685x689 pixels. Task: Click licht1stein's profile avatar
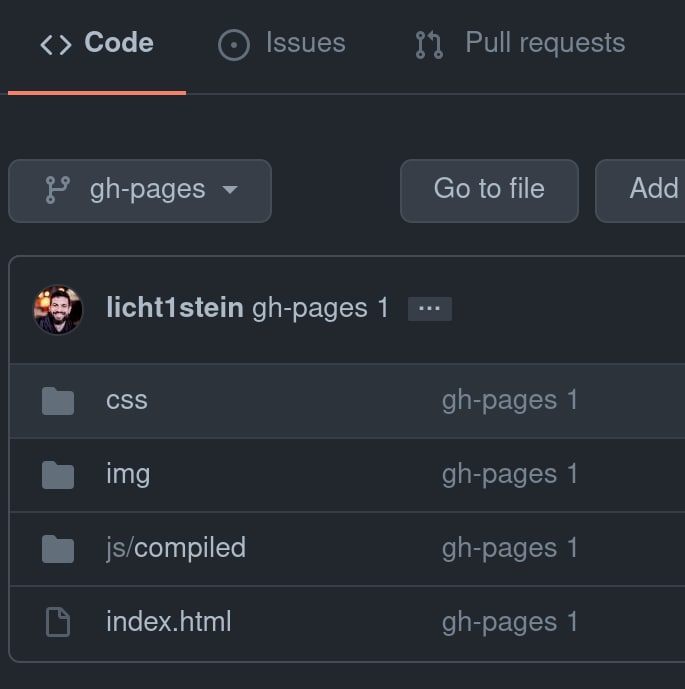[x=58, y=309]
